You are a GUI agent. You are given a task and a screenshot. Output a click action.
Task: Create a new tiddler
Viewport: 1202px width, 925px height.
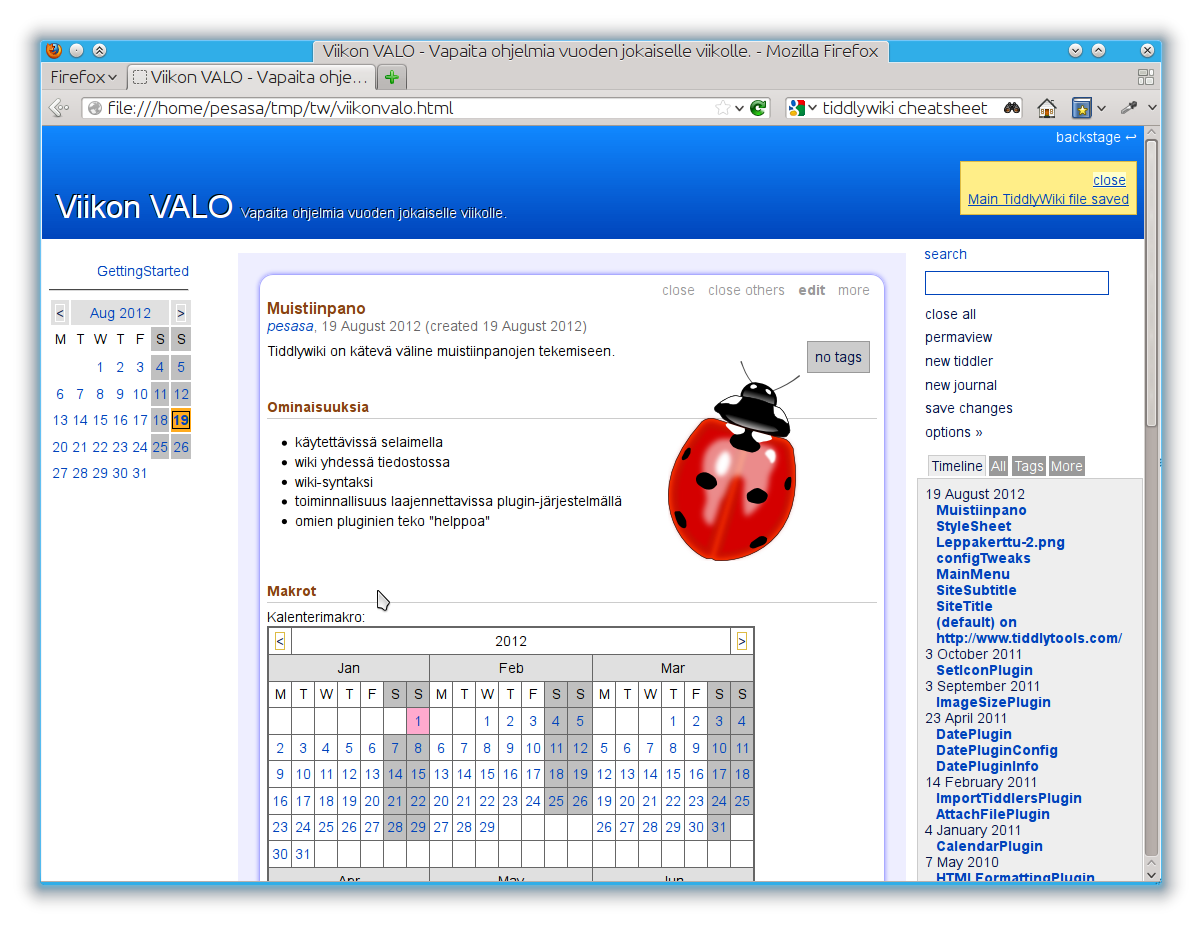click(959, 361)
